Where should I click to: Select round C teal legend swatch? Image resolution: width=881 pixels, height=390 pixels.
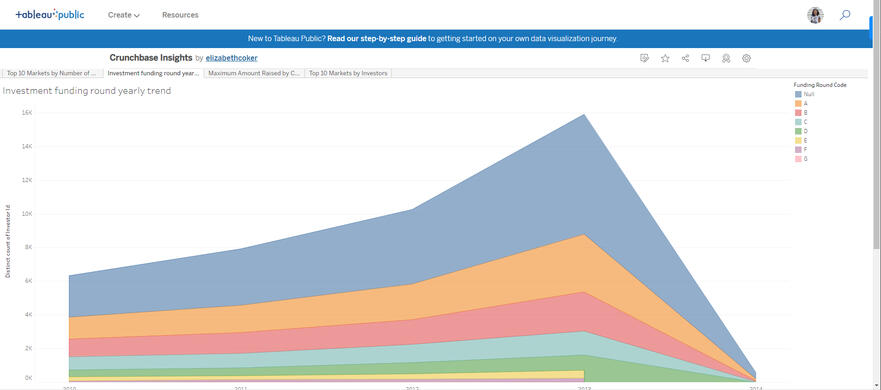coord(797,122)
